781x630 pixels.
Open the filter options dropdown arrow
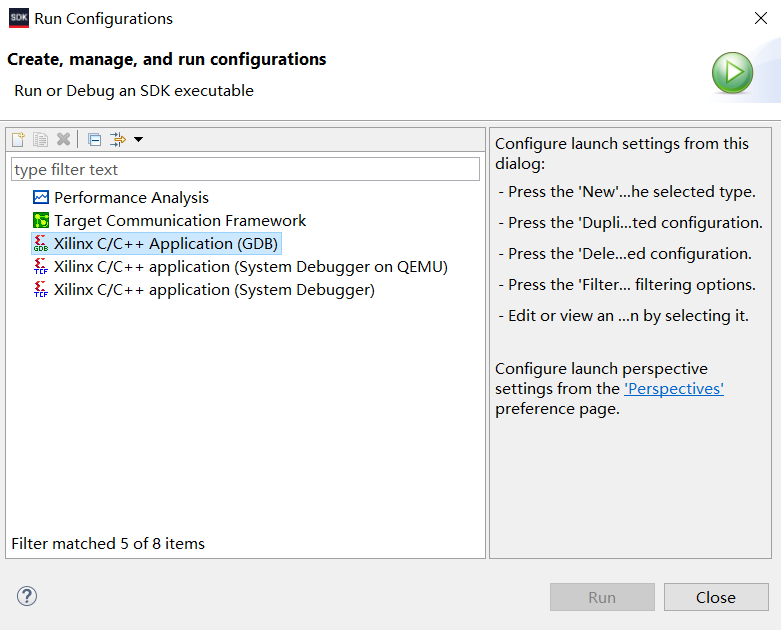coord(138,139)
